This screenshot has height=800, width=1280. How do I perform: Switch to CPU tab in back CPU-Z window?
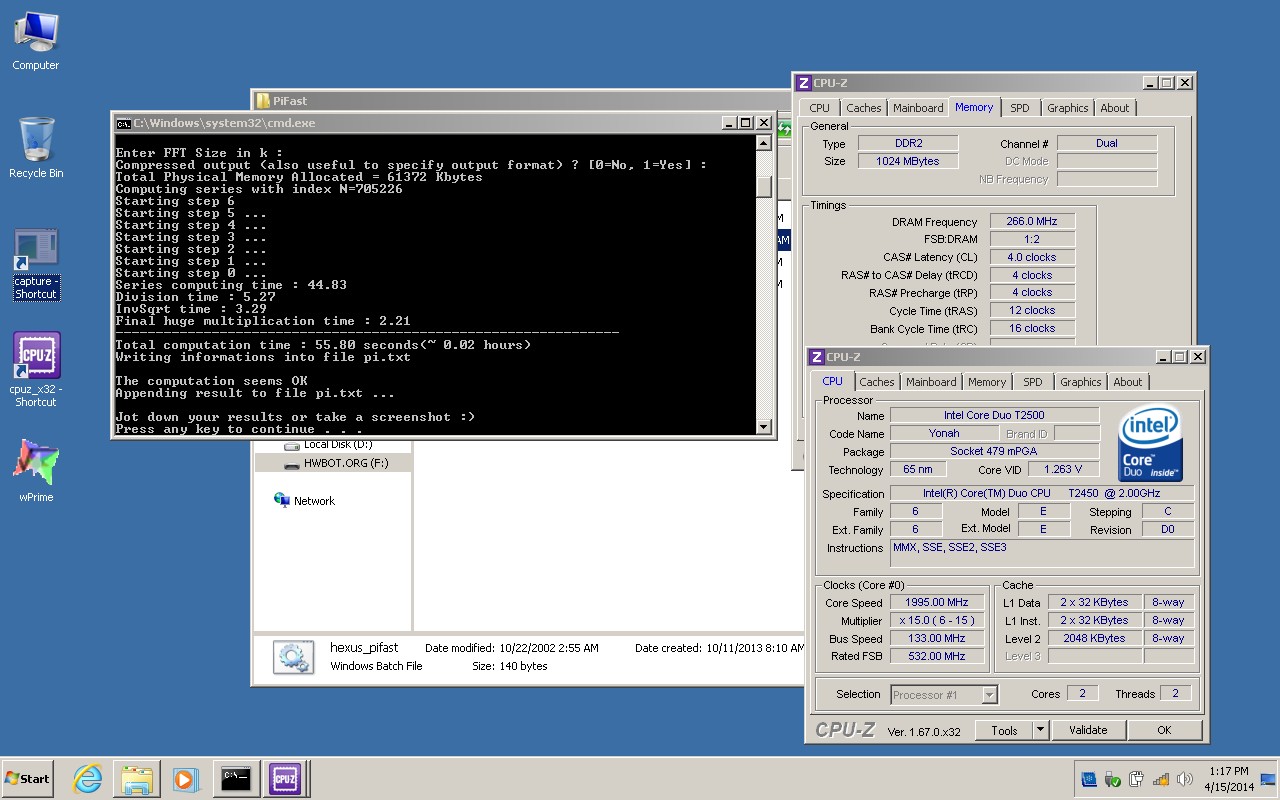click(x=819, y=108)
